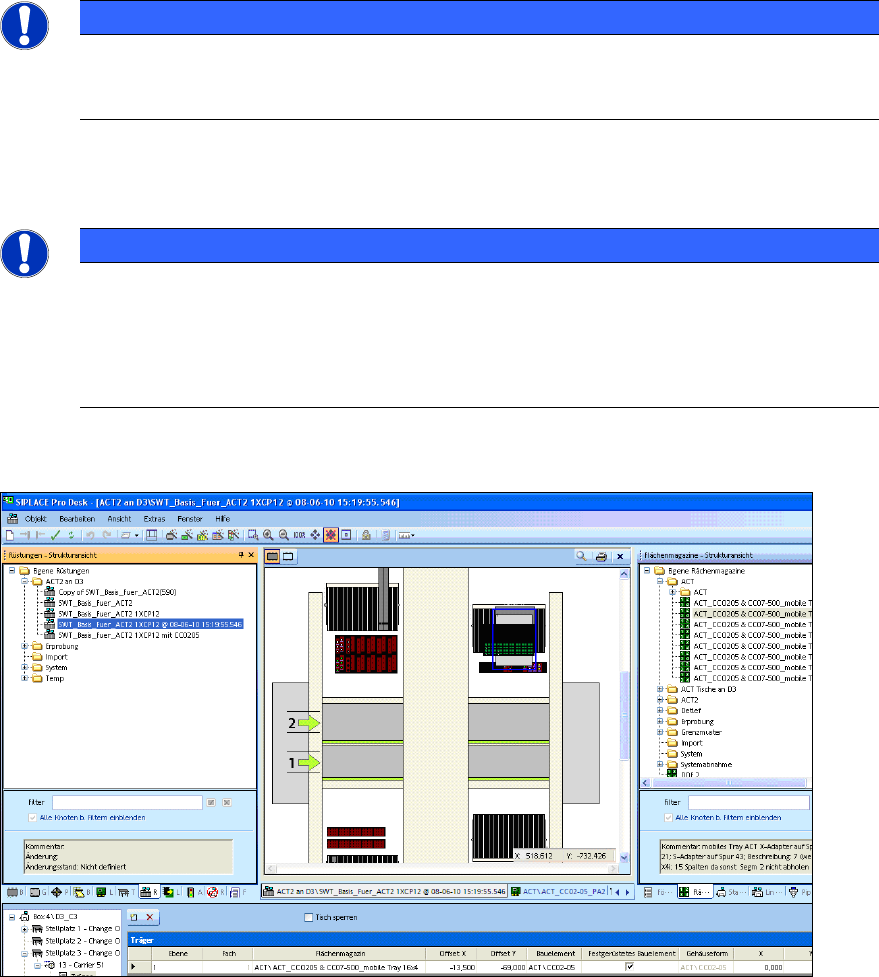Click the Offset X cell value -13,500
This screenshot has width=879, height=977.
coord(452,967)
